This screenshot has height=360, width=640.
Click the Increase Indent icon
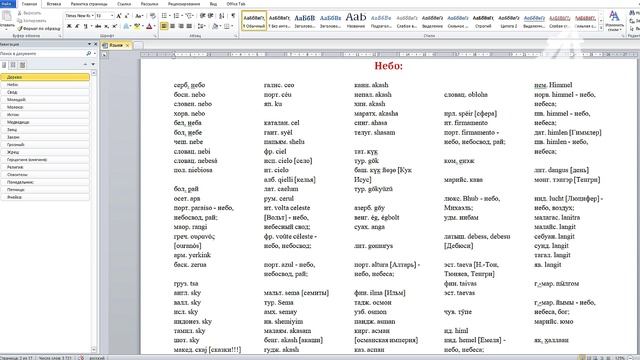[211, 16]
